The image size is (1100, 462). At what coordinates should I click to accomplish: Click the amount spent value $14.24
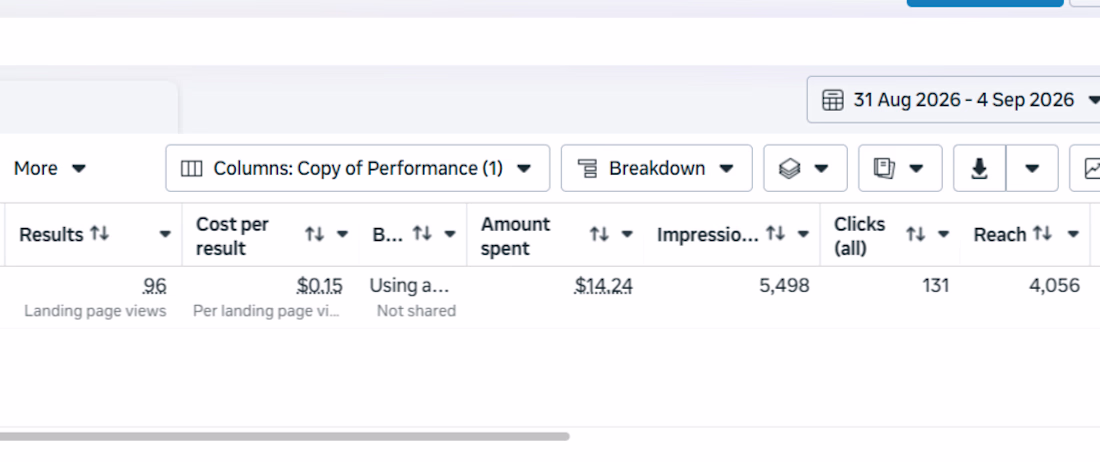click(x=603, y=285)
